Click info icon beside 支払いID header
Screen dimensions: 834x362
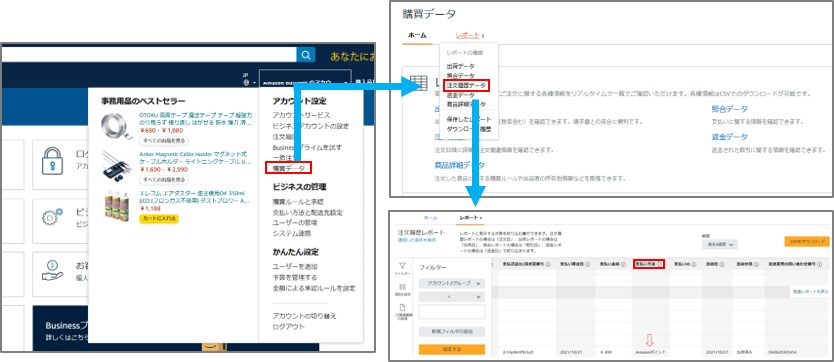click(x=694, y=264)
